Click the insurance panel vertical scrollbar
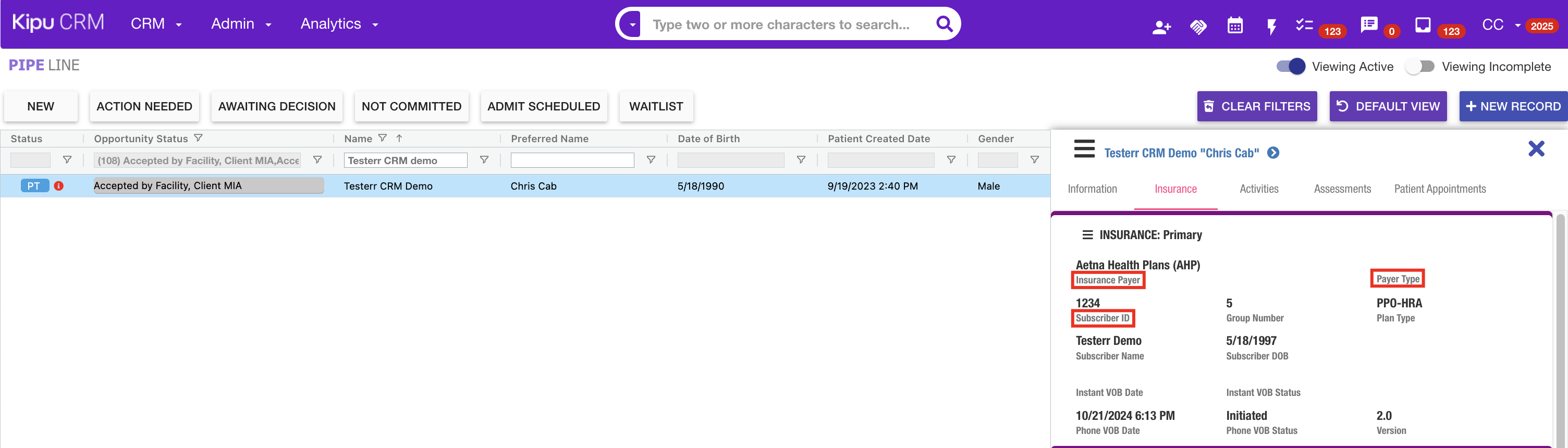1568x448 pixels. [x=1560, y=329]
